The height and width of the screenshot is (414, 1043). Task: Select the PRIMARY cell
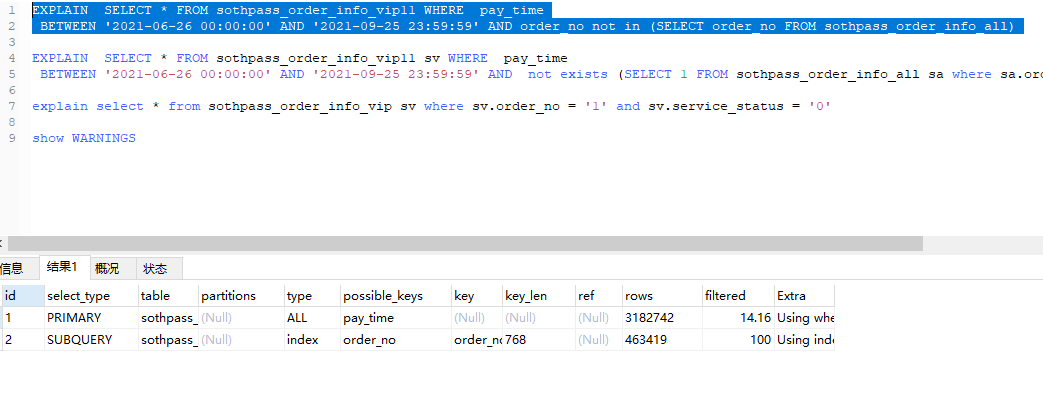(91, 317)
